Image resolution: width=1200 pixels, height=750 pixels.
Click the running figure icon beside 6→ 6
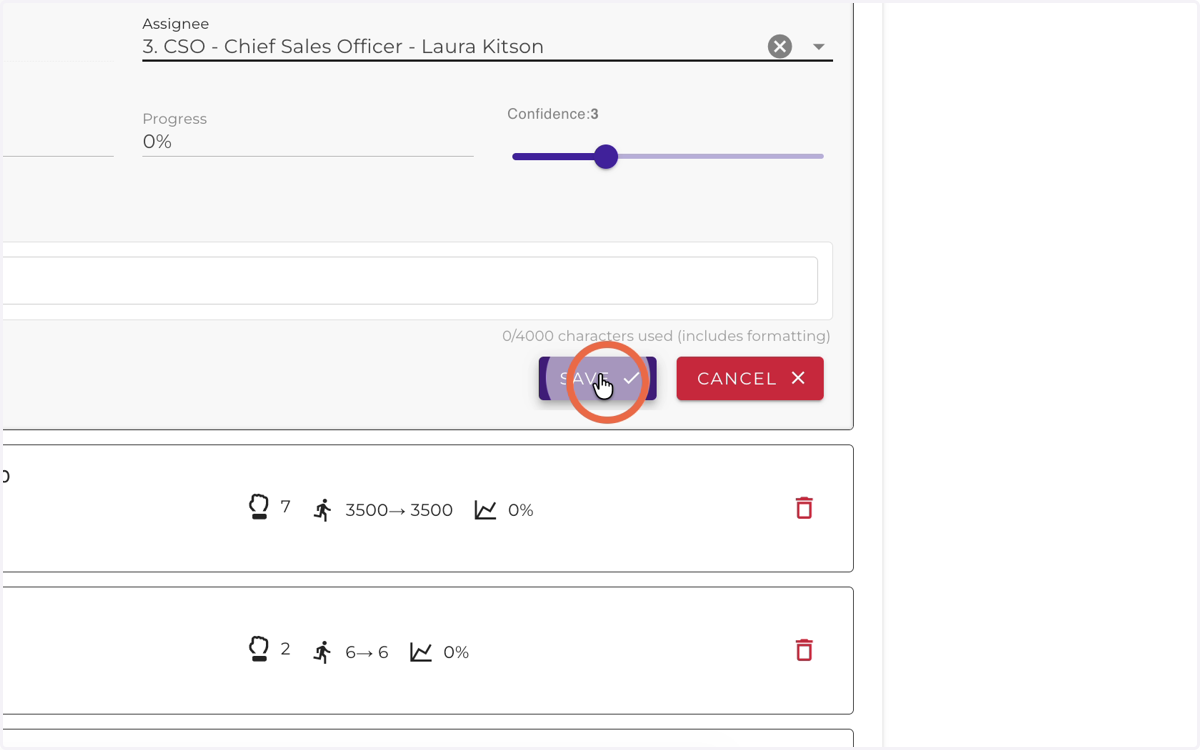click(x=322, y=652)
